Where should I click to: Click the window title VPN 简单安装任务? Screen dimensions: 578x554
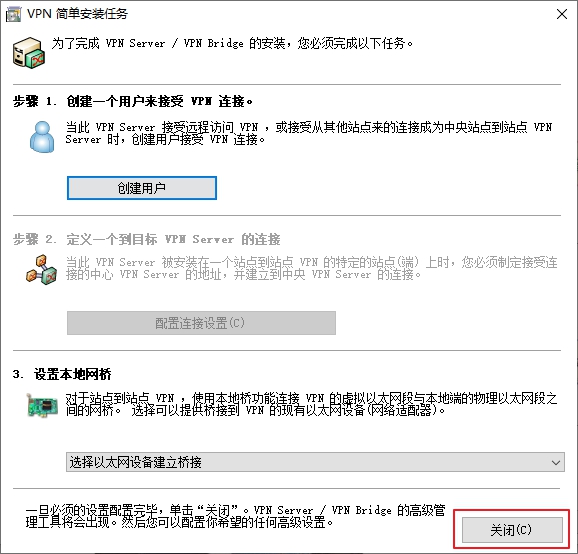(77, 14)
